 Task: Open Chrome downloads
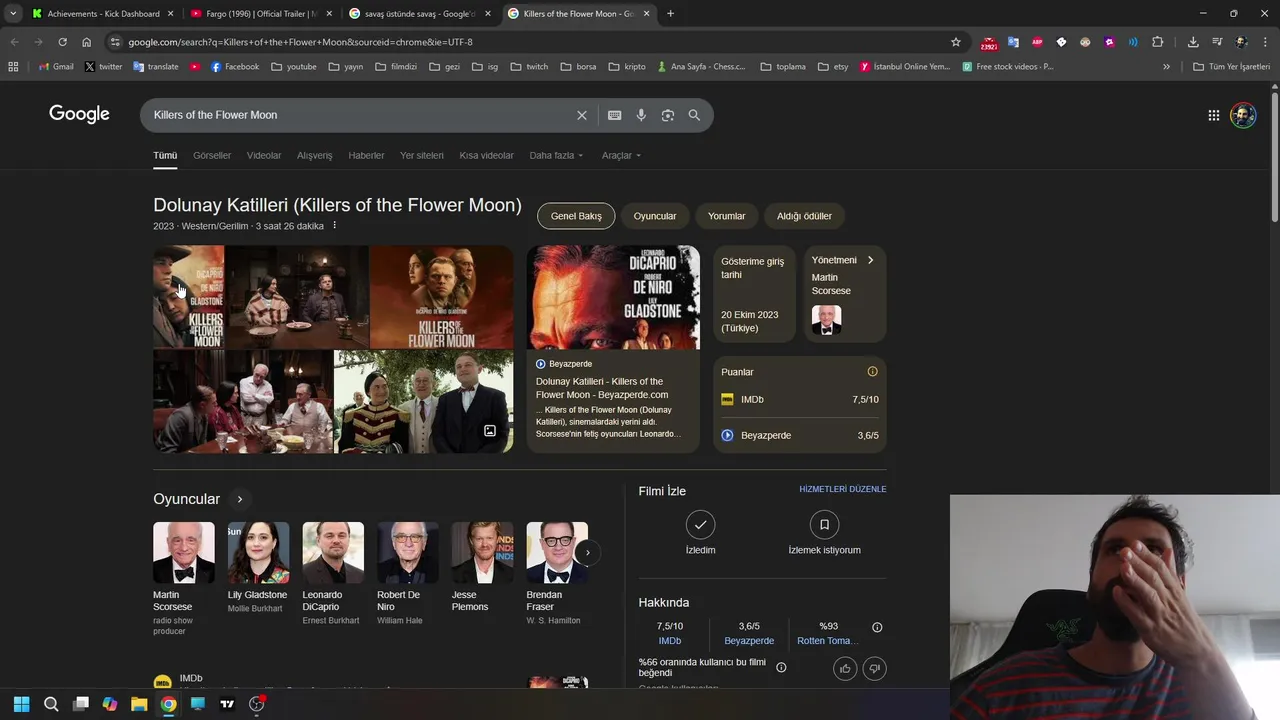coord(1193,42)
